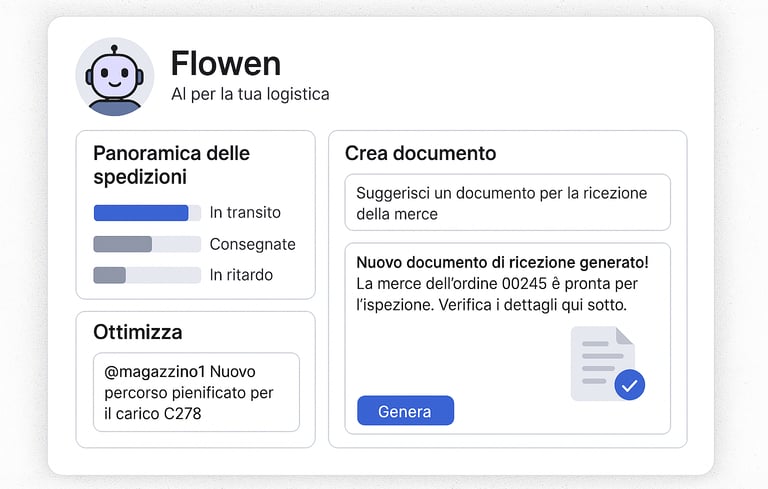Select the Ottimizza section heading
The image size is (768, 489).
[x=137, y=332]
